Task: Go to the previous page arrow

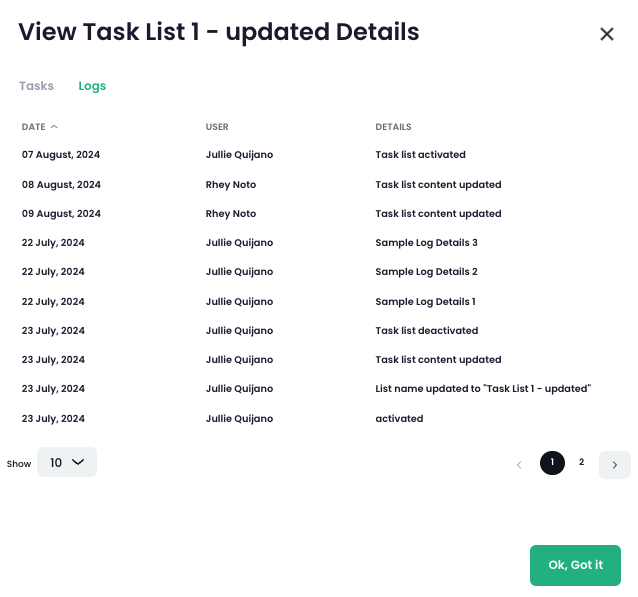Action: (519, 464)
